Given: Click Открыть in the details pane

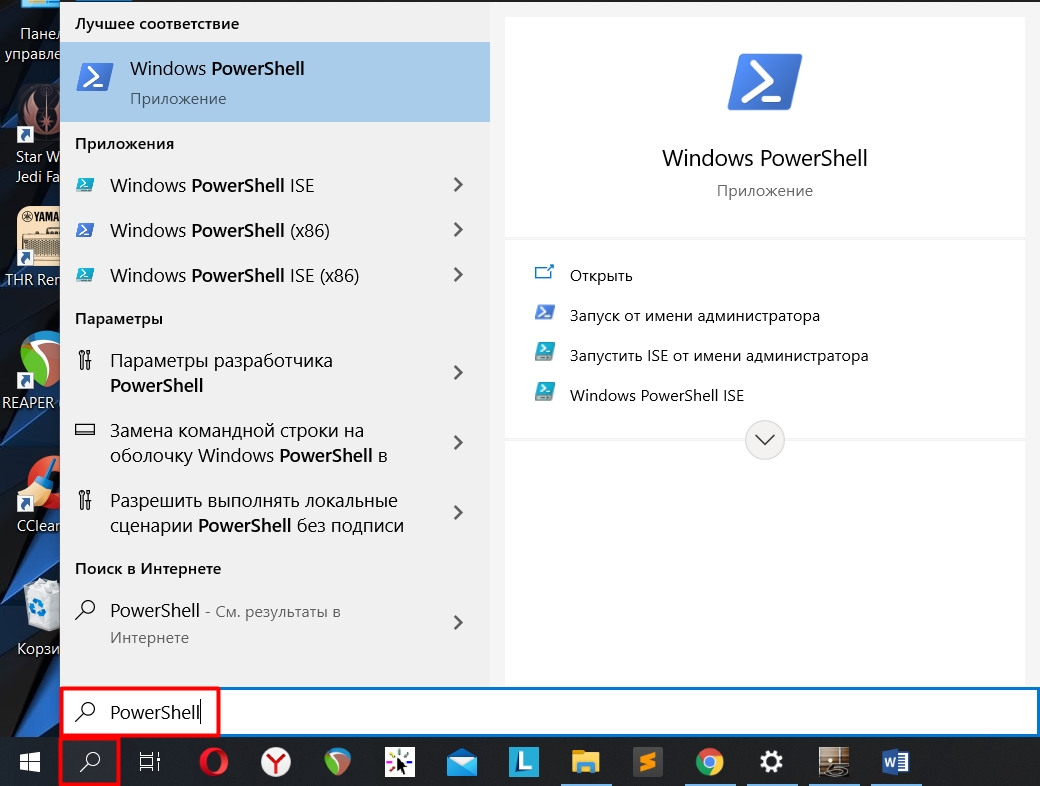Looking at the screenshot, I should [x=601, y=275].
